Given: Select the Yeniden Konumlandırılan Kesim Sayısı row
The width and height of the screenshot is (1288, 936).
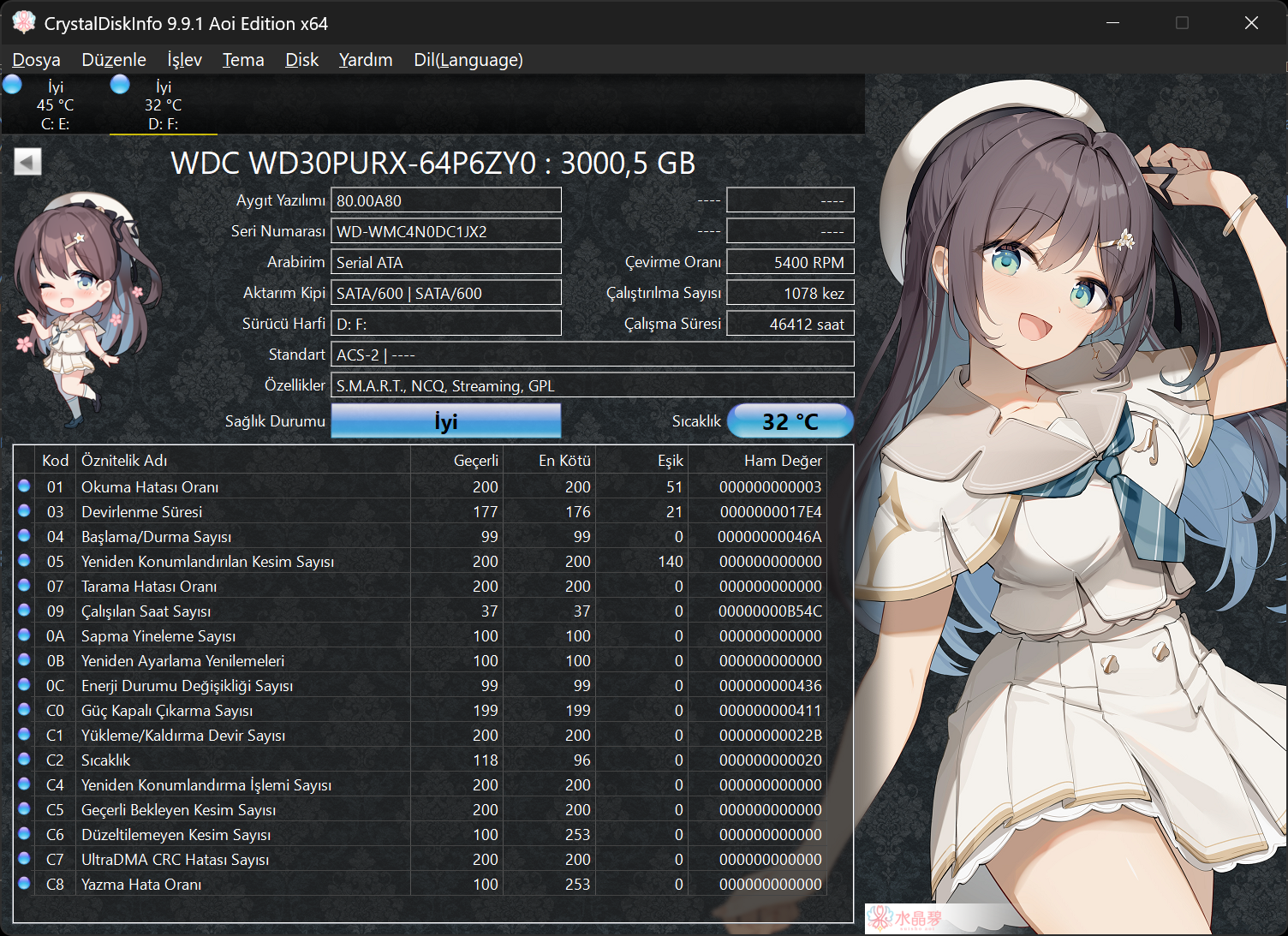Looking at the screenshot, I should tap(420, 561).
